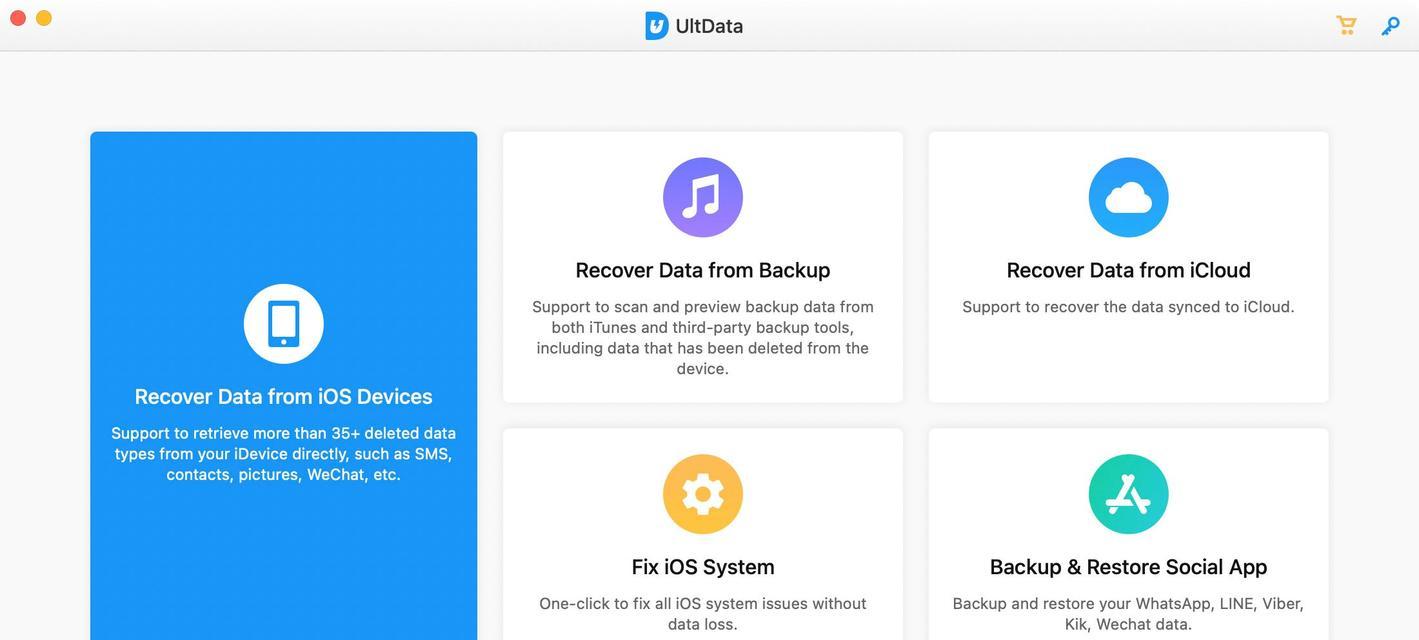Click the UltData title text
Screen dimensions: 1419x640
709,26
